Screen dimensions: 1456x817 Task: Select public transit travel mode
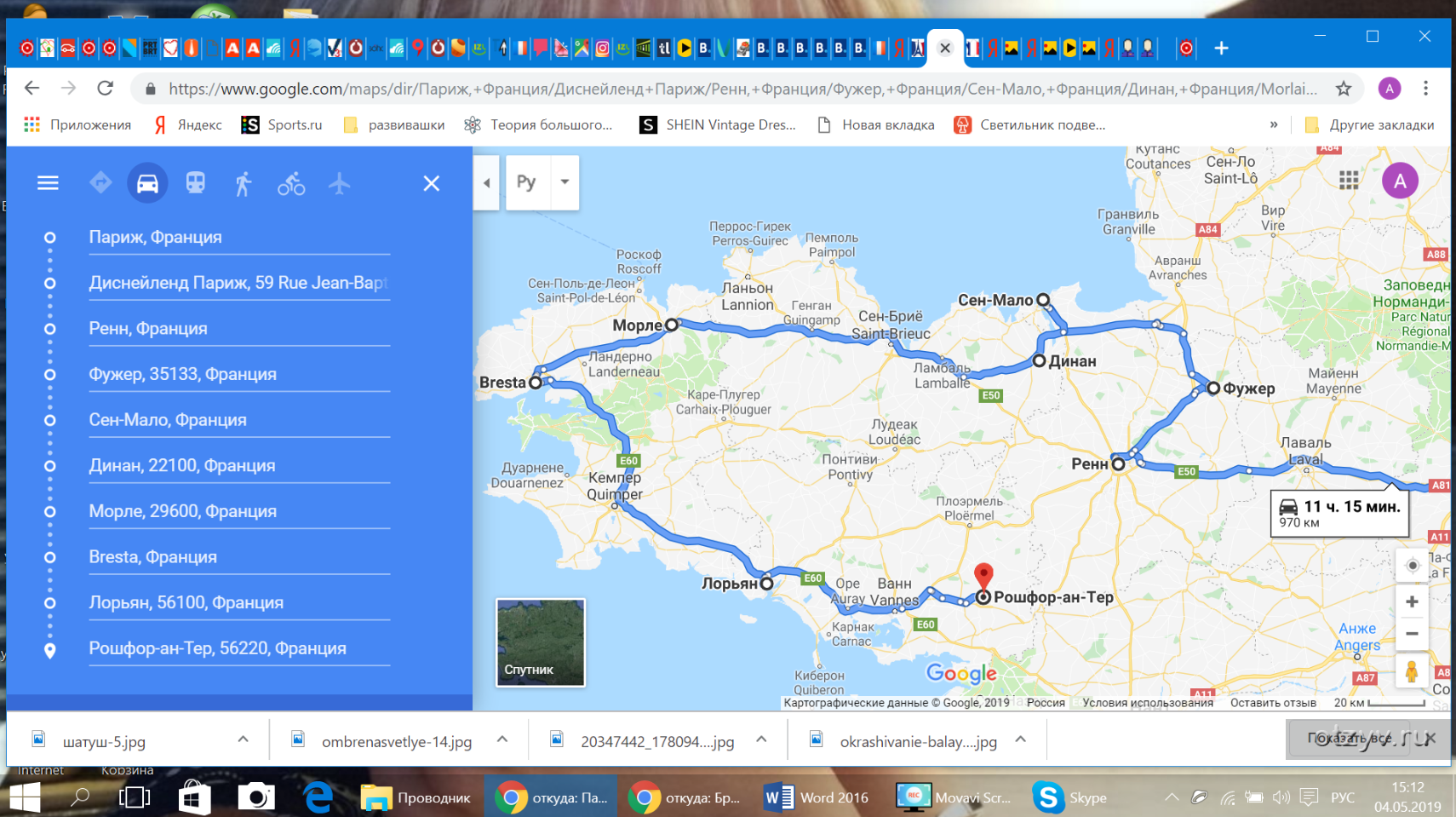[196, 183]
